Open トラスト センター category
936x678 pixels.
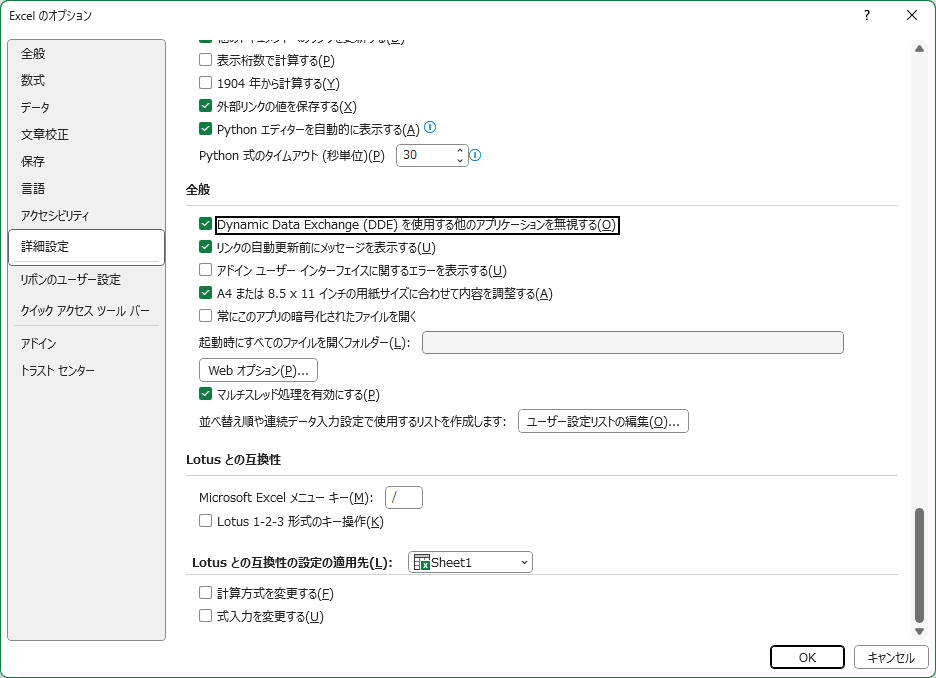point(87,371)
